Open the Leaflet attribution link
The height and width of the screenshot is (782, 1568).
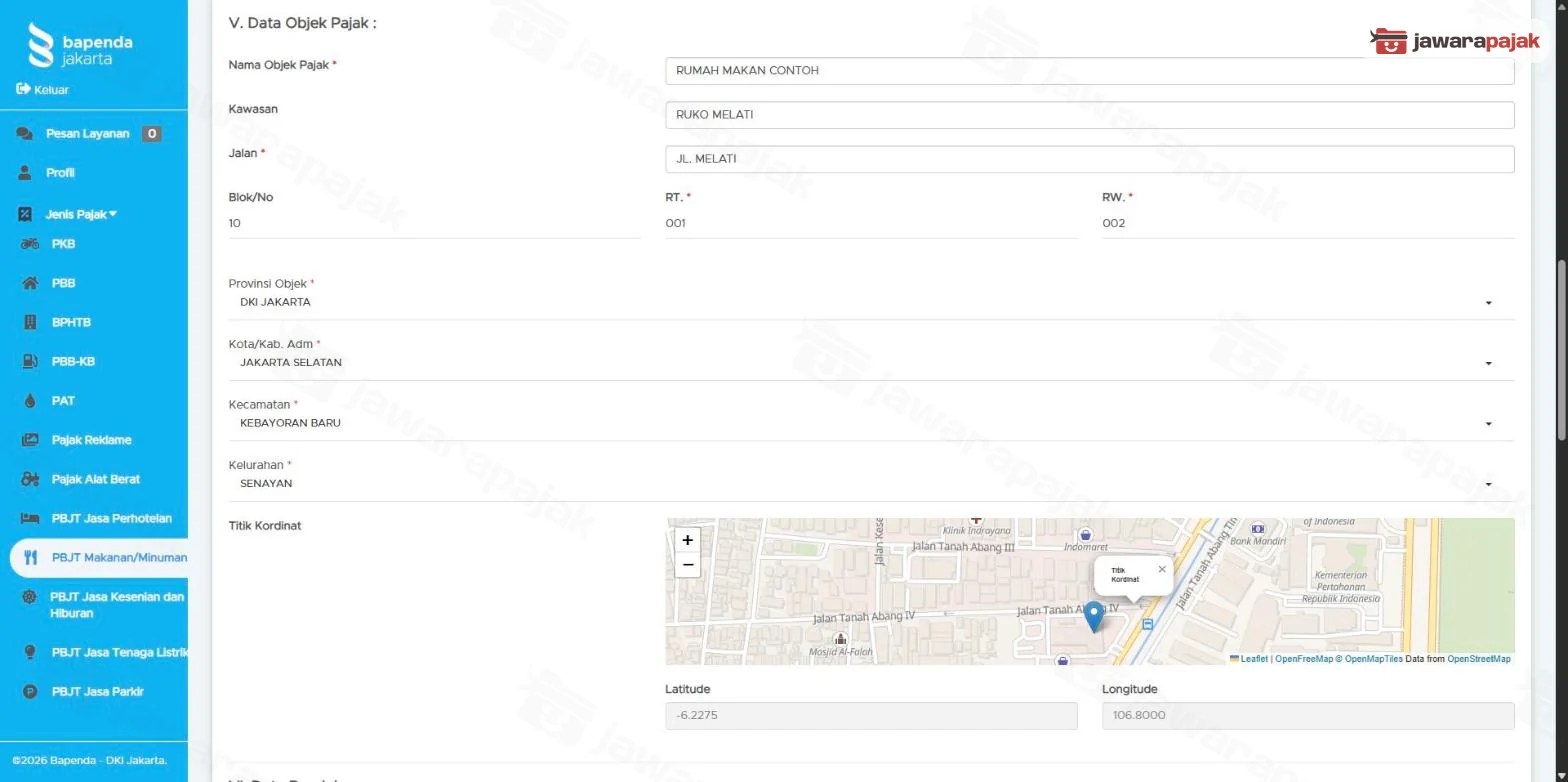tap(1248, 659)
